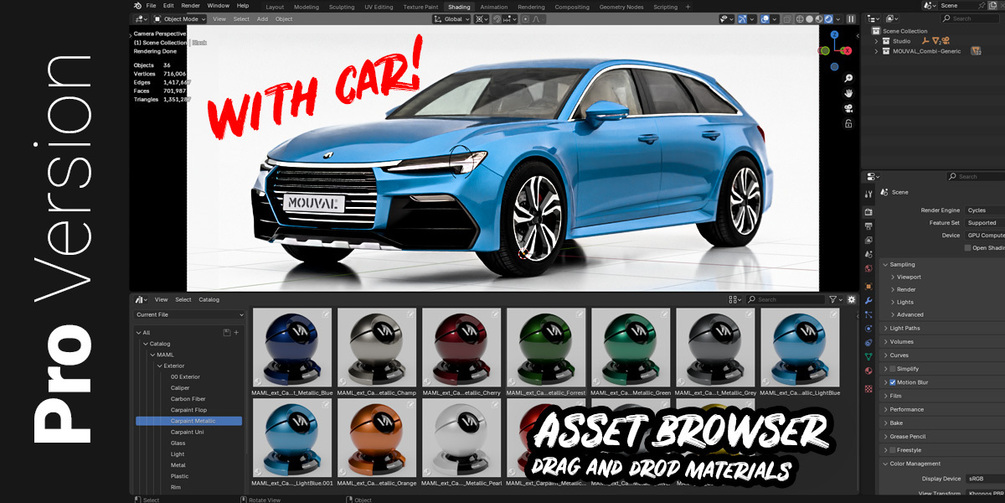The image size is (1005, 503).
Task: Open the File menu
Action: point(151,6)
